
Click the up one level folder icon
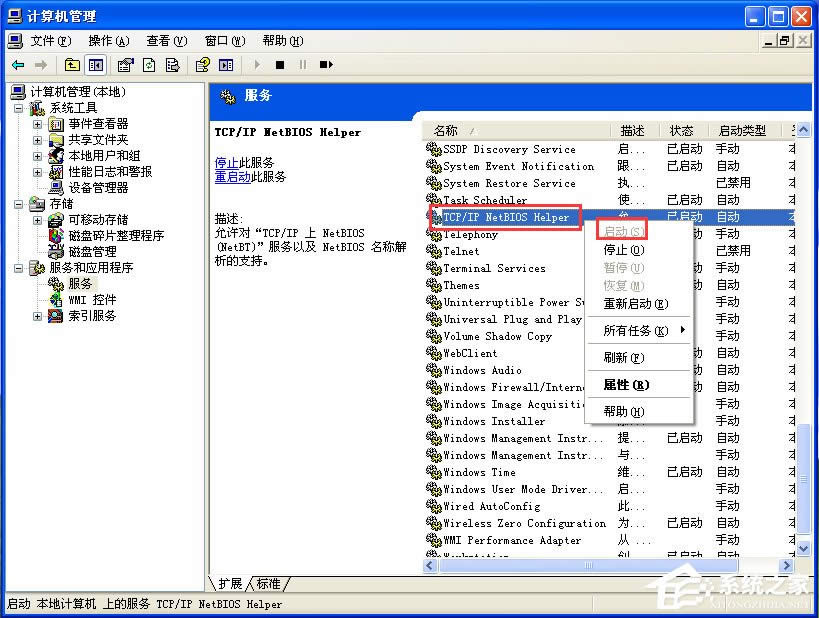pyautogui.click(x=71, y=64)
